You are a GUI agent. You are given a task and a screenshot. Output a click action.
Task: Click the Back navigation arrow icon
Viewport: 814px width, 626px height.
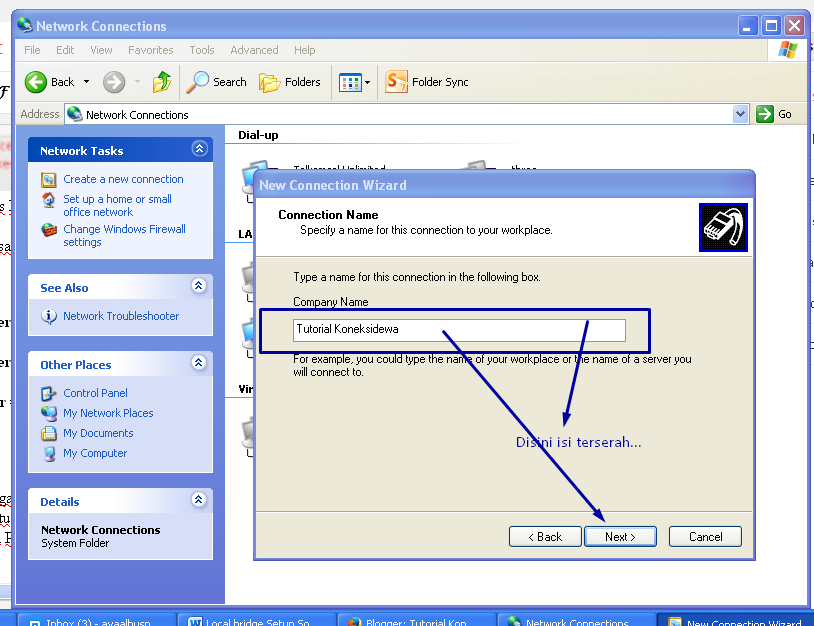pos(34,82)
